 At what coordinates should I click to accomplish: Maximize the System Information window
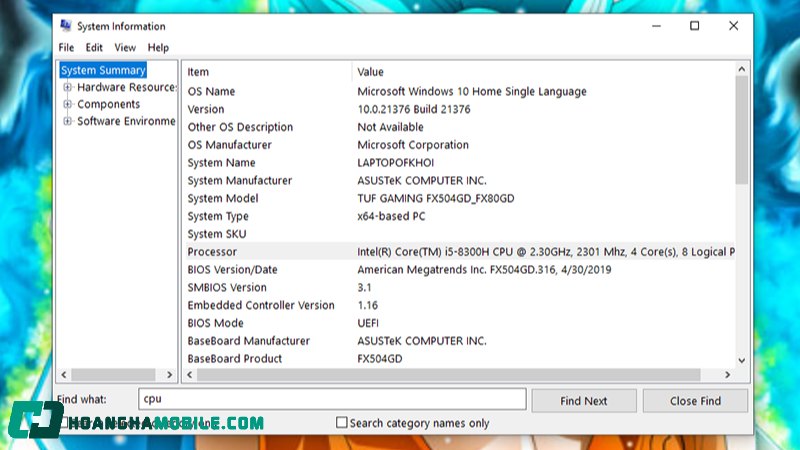coord(694,26)
